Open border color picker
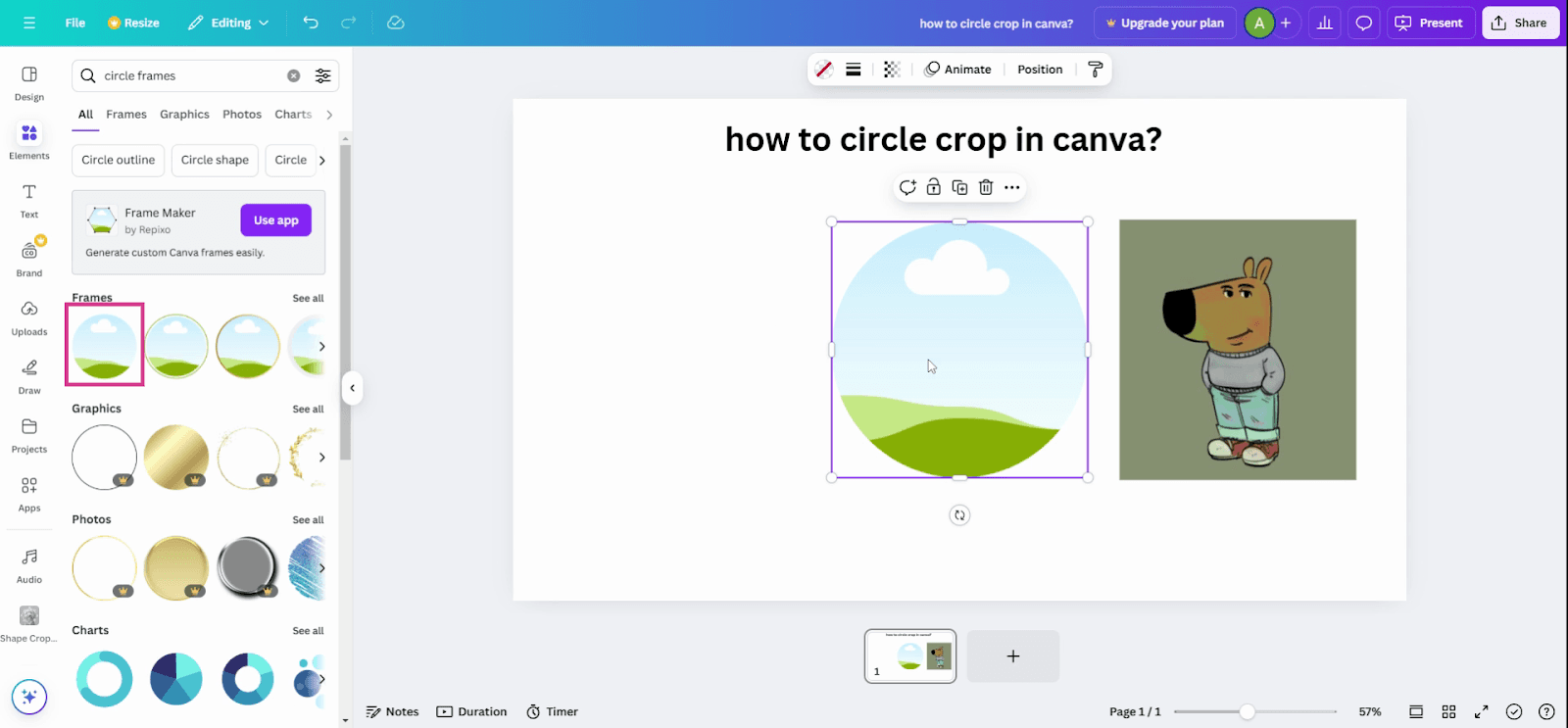 (x=824, y=70)
